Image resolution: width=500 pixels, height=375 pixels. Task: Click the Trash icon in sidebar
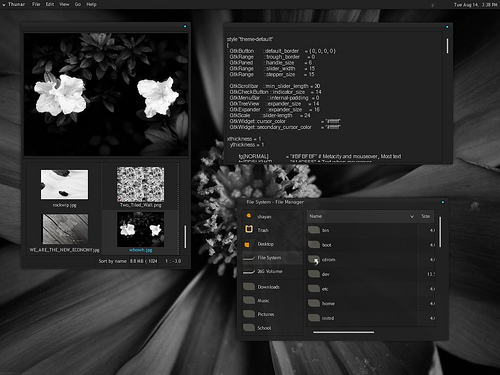[249, 229]
